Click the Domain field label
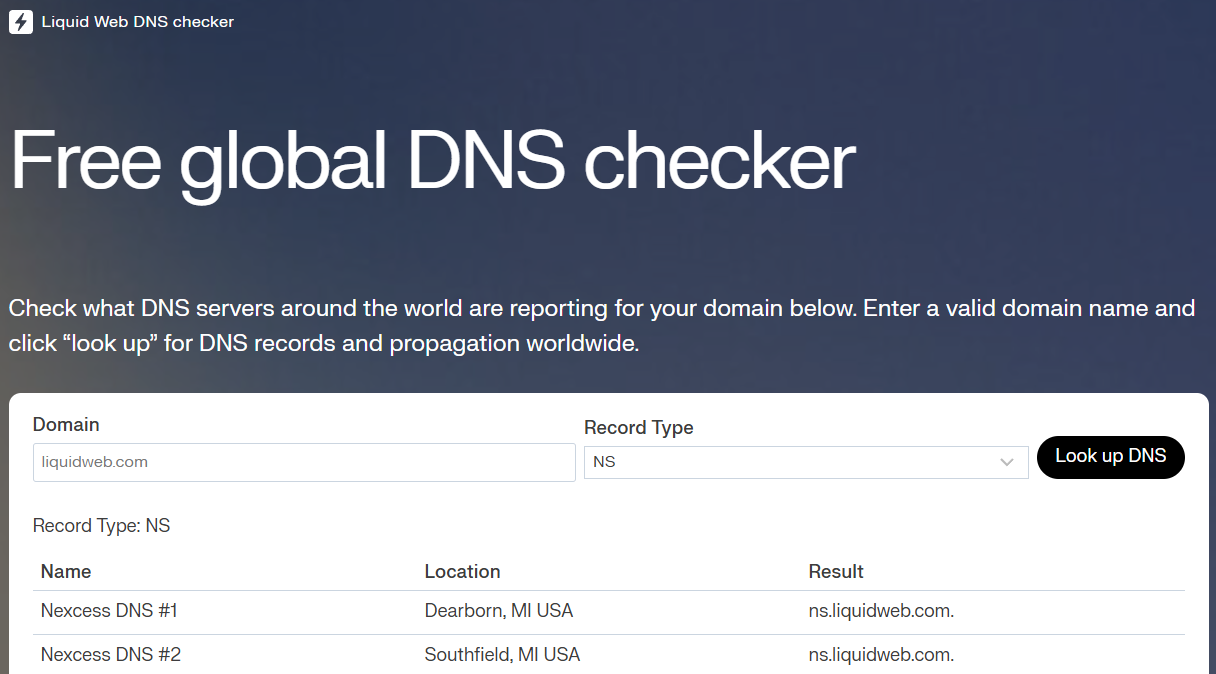This screenshot has height=674, width=1216. click(x=66, y=424)
